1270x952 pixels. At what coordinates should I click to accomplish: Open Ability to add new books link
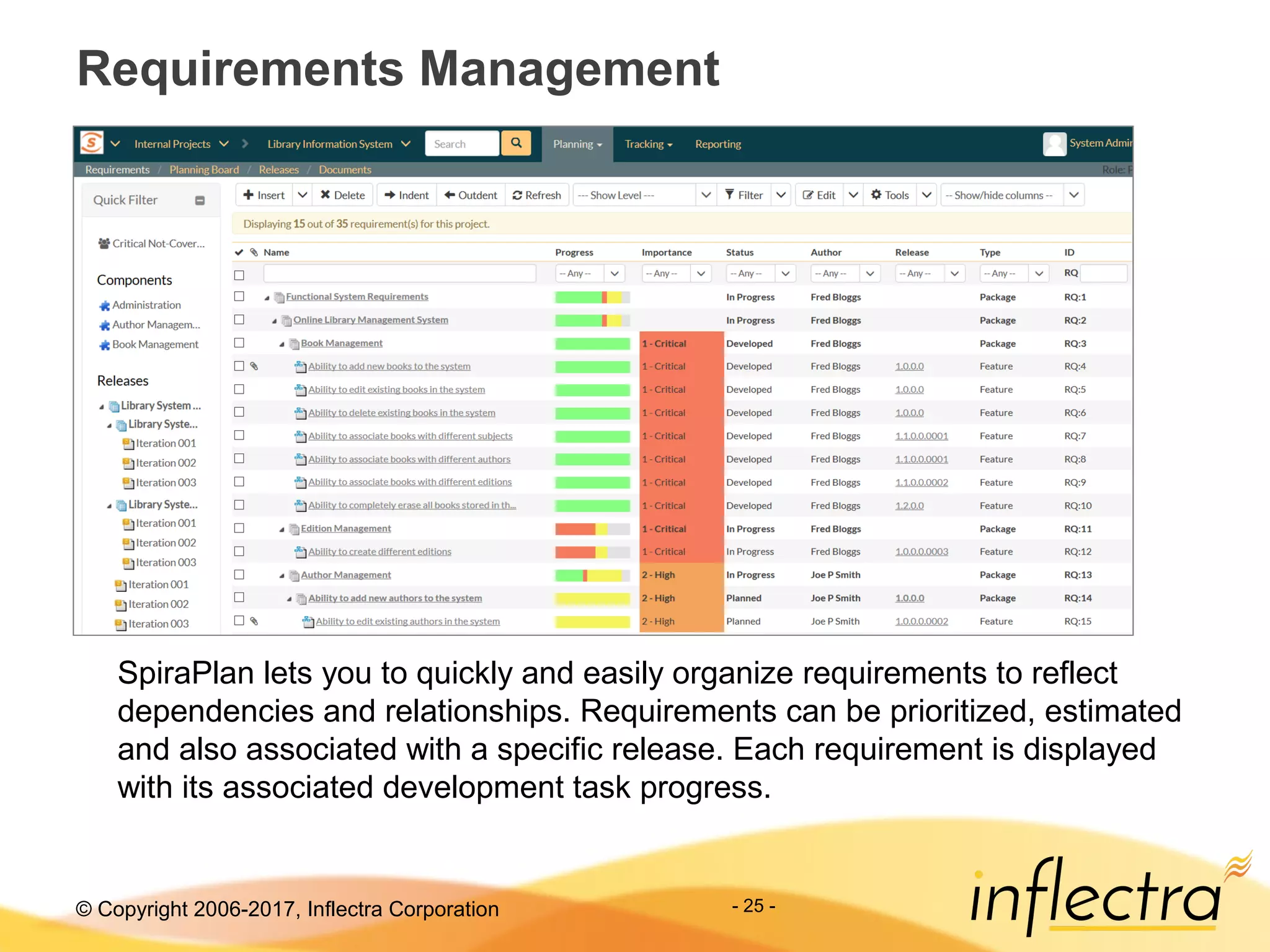click(389, 366)
